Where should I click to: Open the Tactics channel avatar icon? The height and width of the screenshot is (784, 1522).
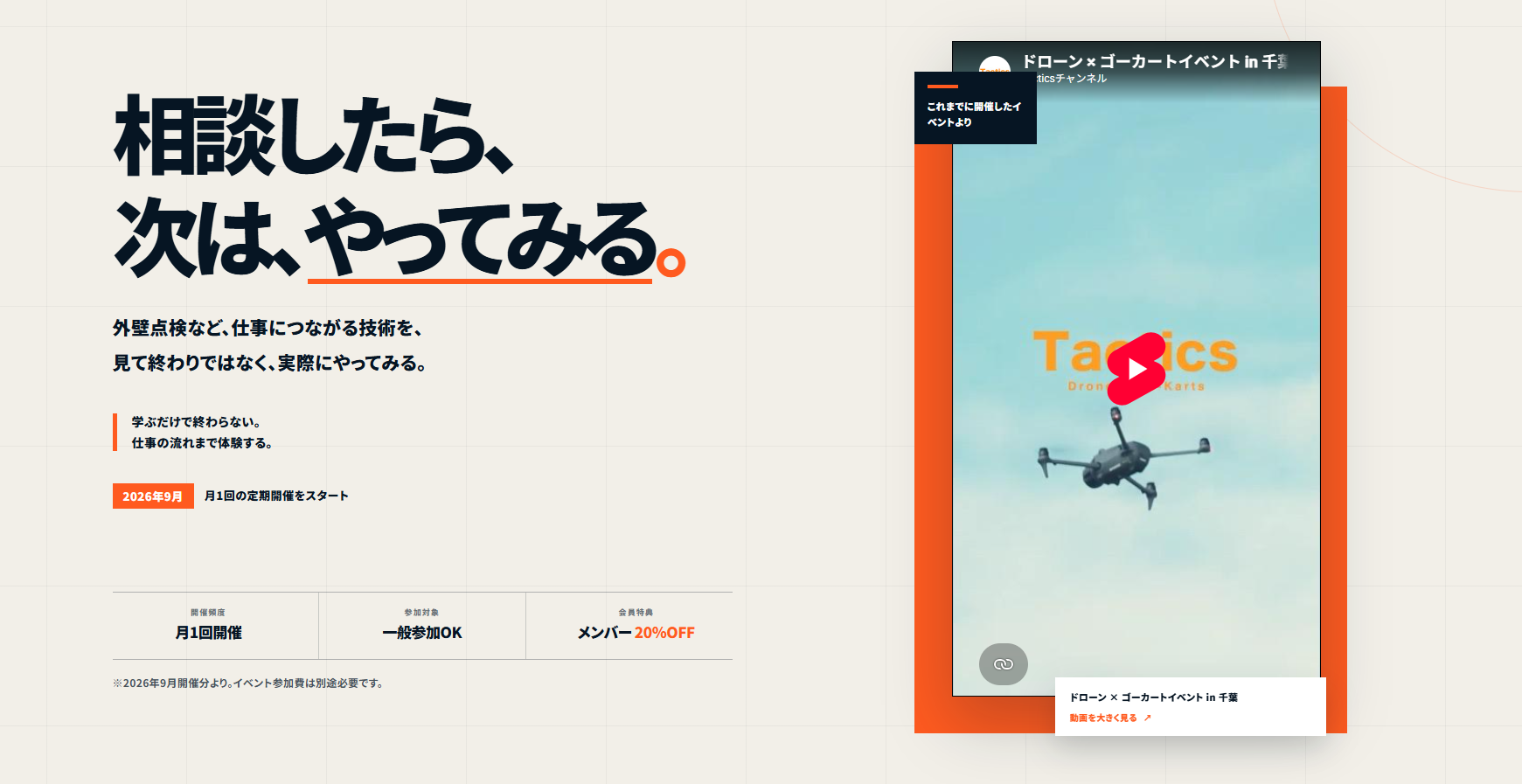[995, 65]
